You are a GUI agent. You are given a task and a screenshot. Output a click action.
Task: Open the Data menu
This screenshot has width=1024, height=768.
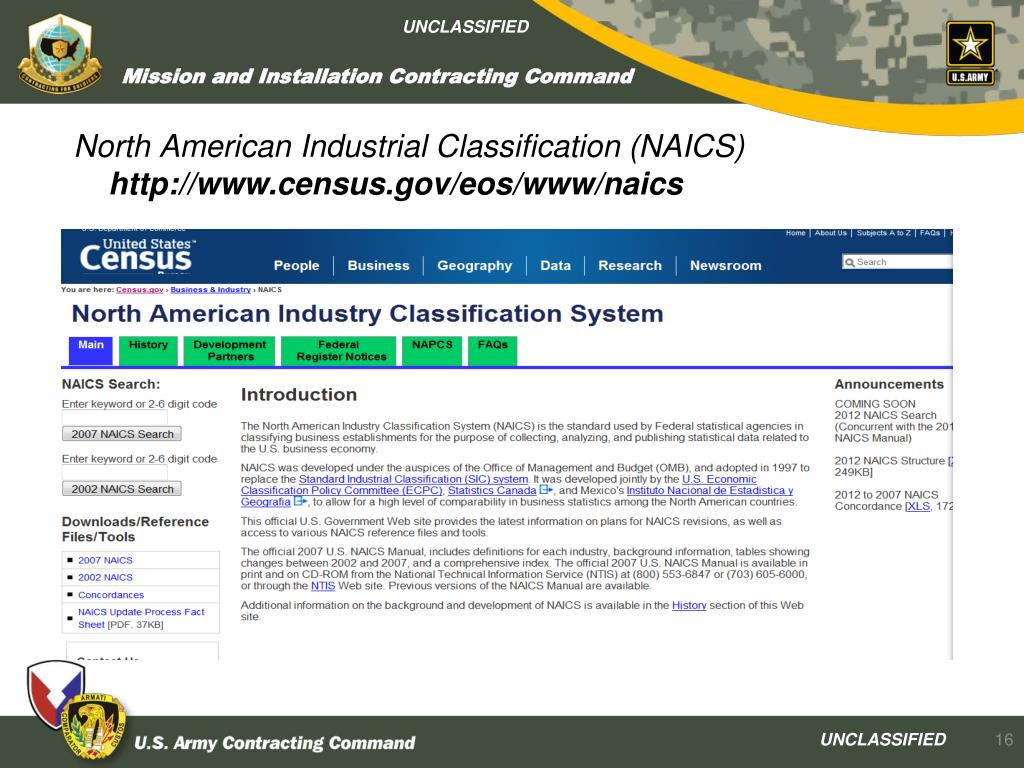coord(555,266)
